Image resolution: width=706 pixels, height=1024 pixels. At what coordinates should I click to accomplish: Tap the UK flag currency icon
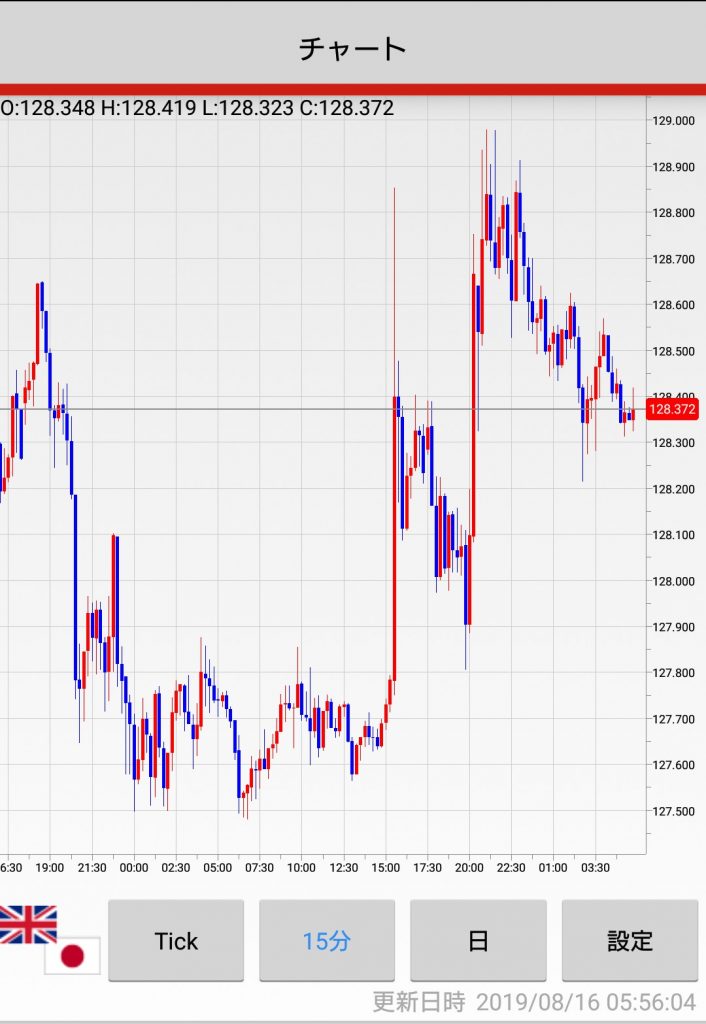[x=28, y=924]
